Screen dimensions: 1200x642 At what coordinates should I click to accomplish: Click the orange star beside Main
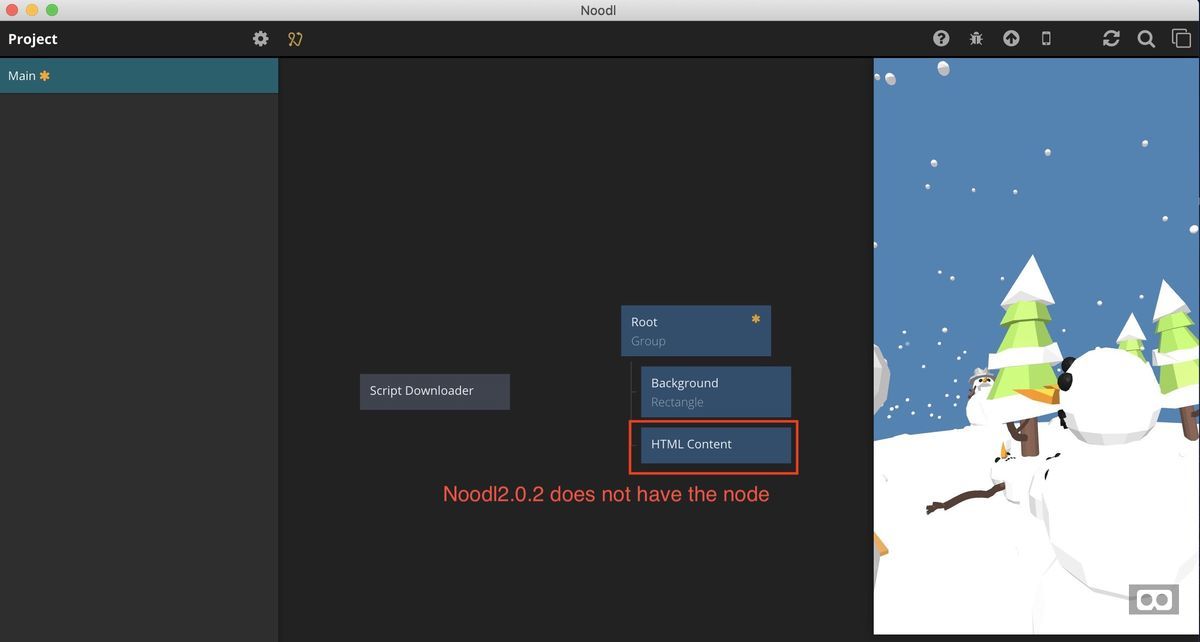point(44,76)
